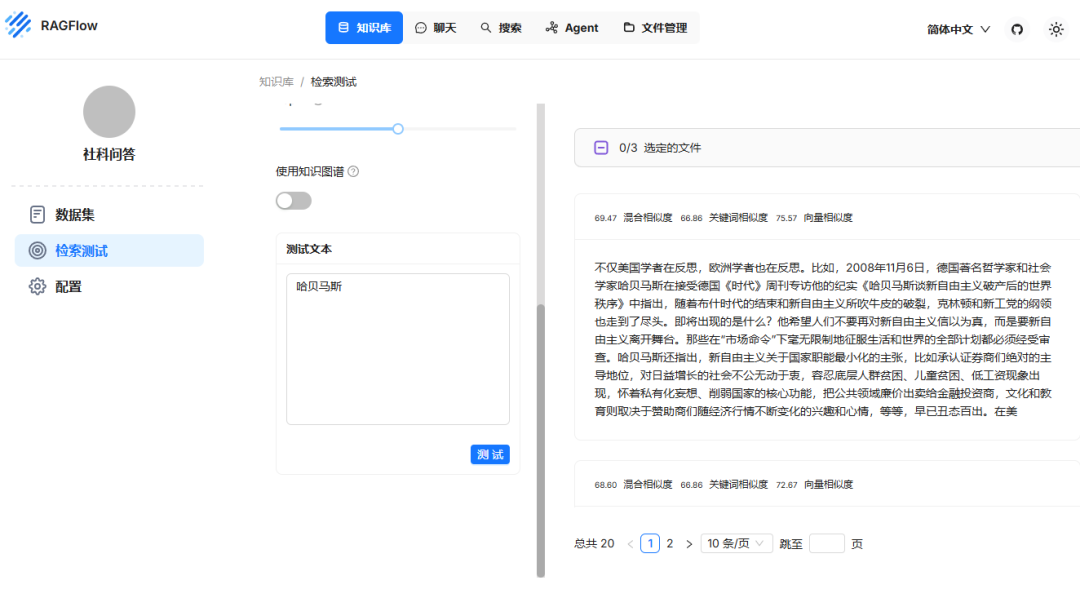
Task: Click the 跳至 page number input
Action: coord(826,544)
